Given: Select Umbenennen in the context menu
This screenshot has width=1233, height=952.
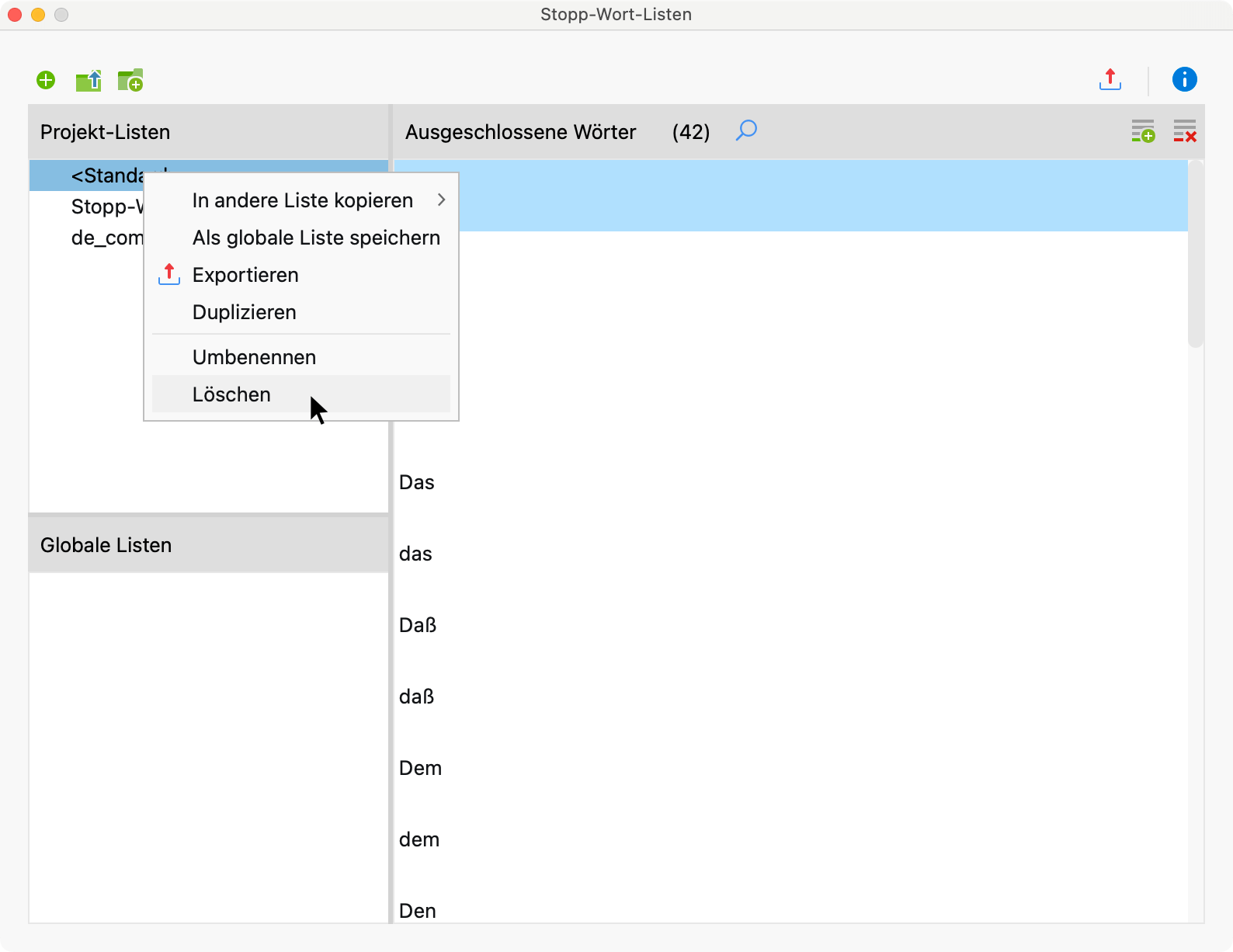Looking at the screenshot, I should point(301,357).
